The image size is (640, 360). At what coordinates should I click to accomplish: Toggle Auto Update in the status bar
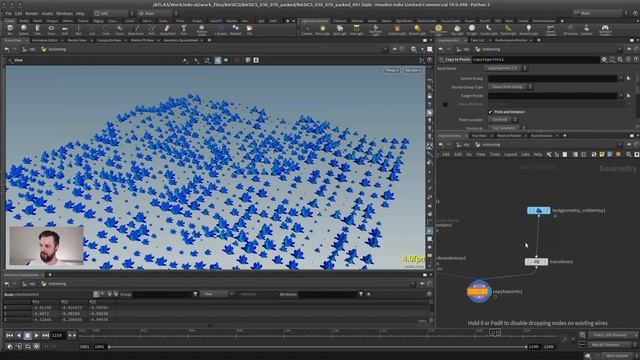click(616, 356)
